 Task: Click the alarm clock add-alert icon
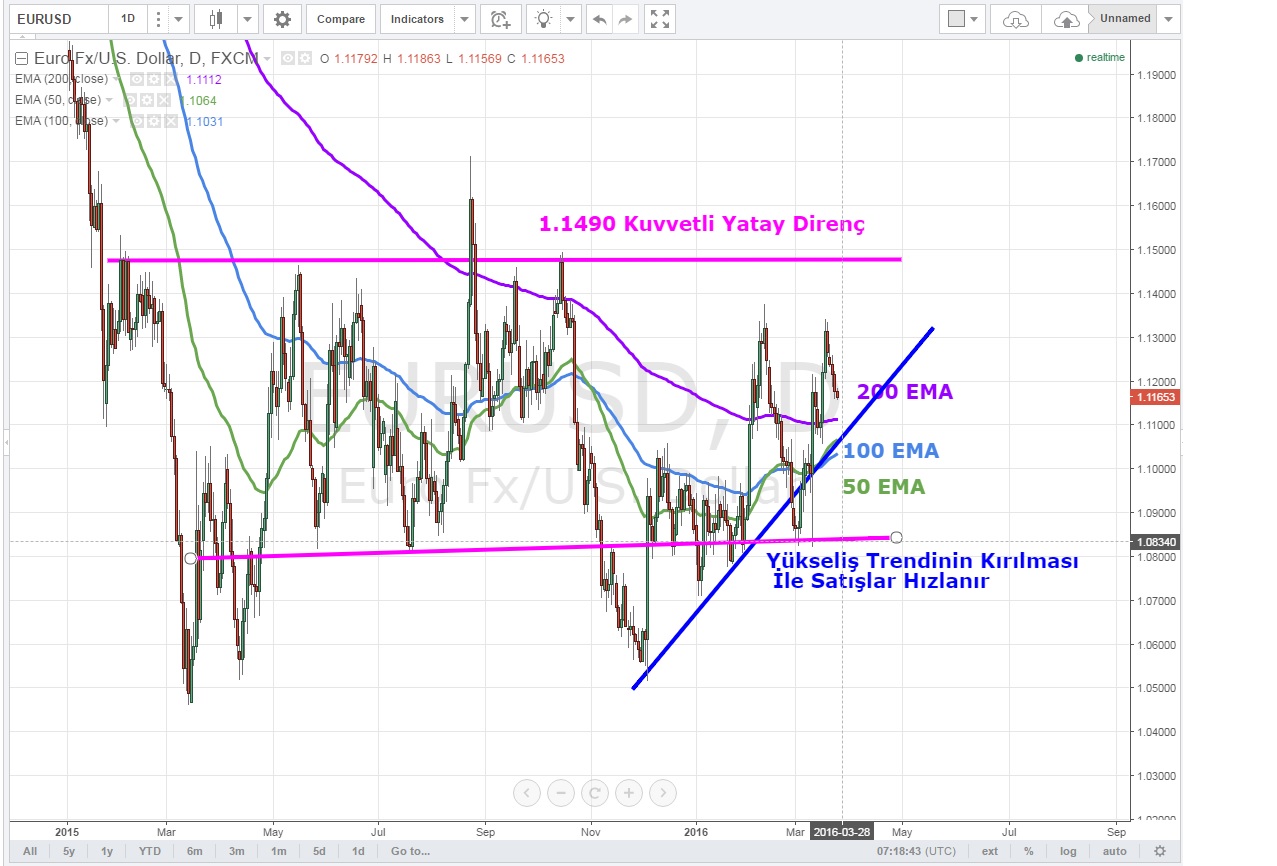point(500,19)
